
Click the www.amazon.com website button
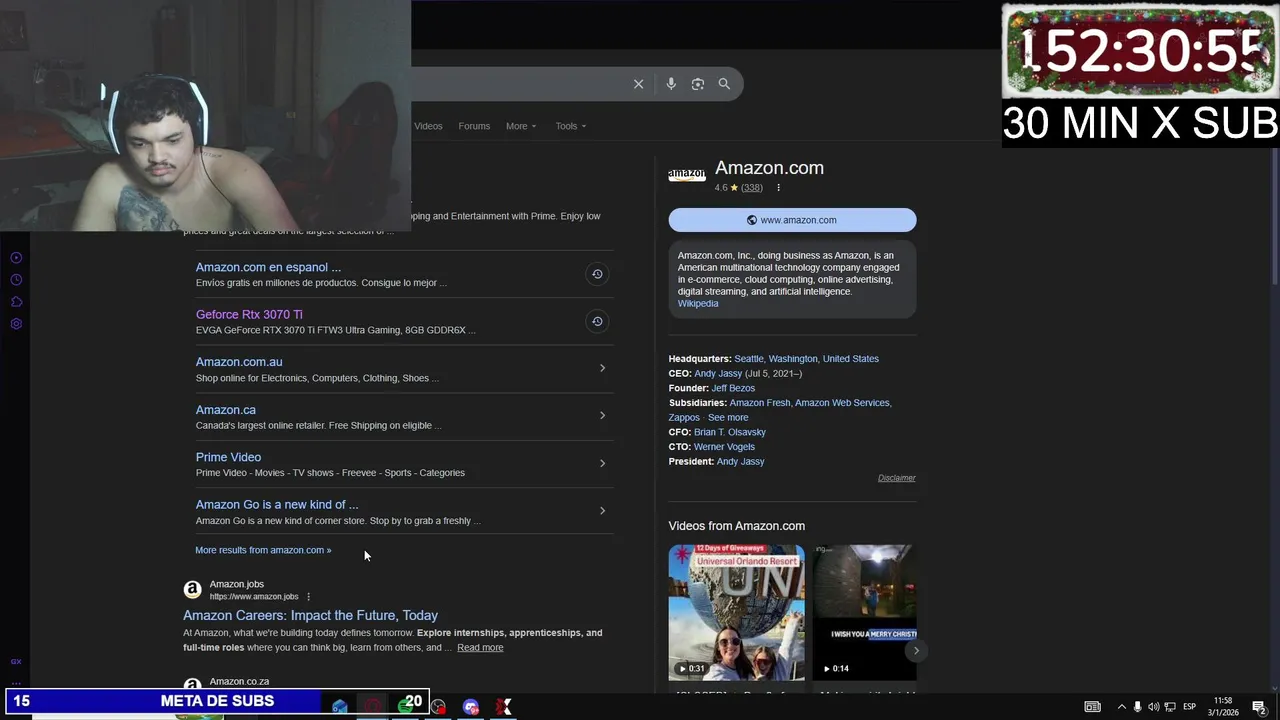point(792,220)
